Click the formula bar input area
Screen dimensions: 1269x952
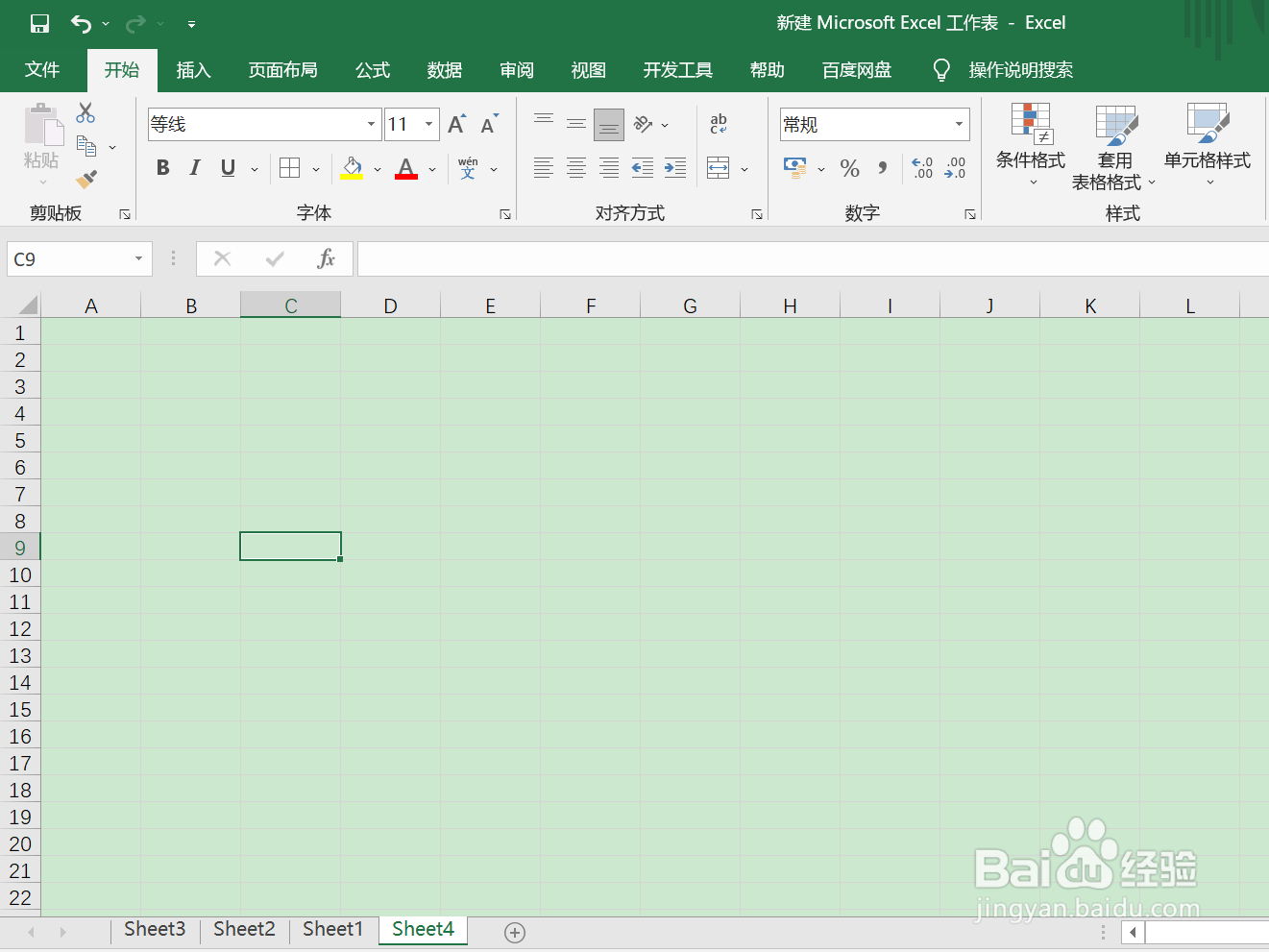[x=813, y=258]
